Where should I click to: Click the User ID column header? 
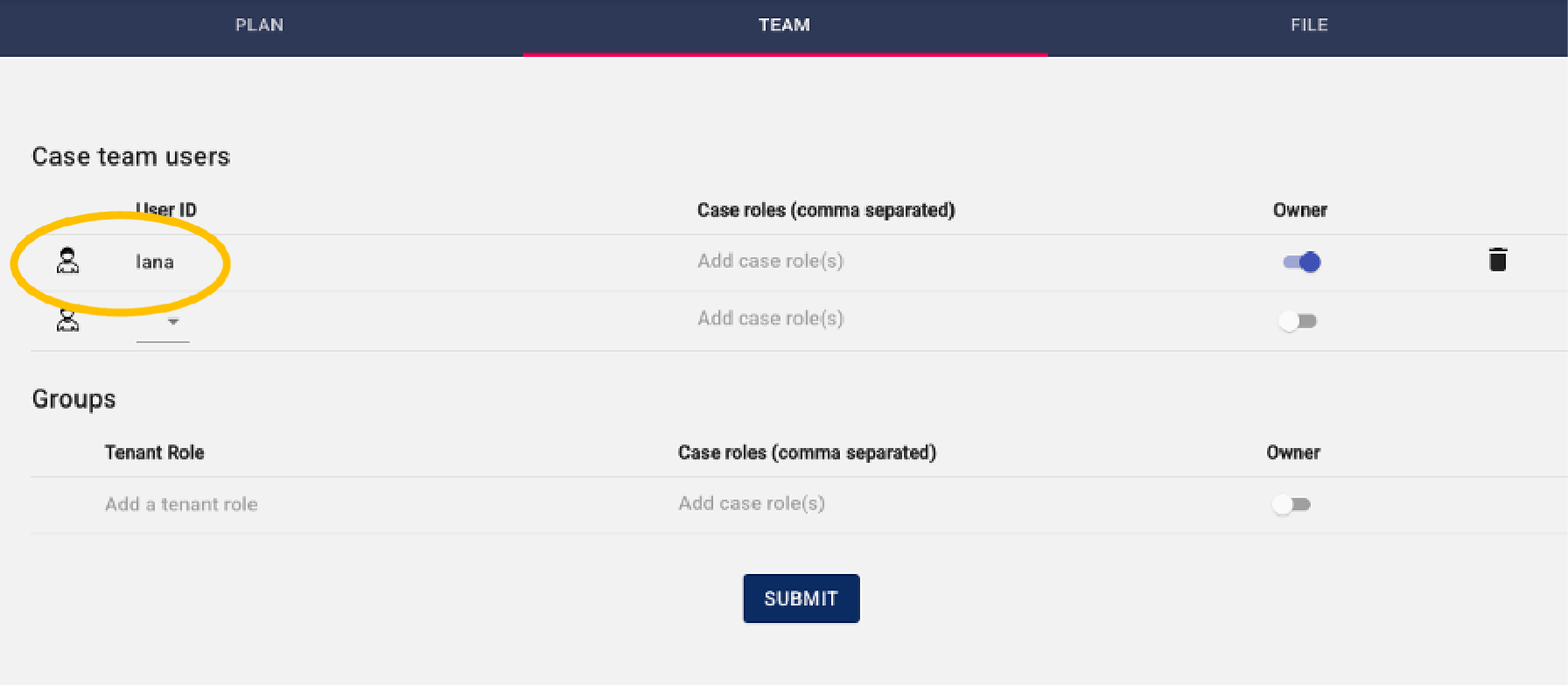166,210
